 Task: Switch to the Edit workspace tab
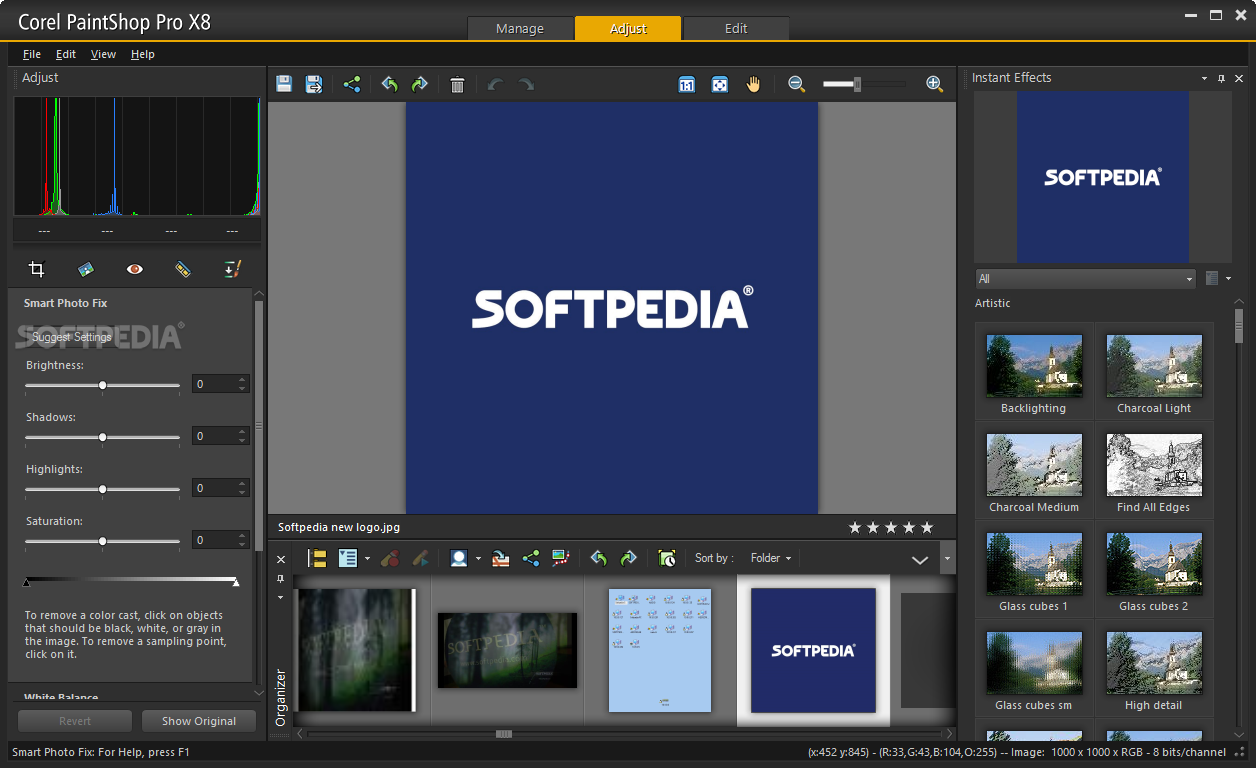736,28
